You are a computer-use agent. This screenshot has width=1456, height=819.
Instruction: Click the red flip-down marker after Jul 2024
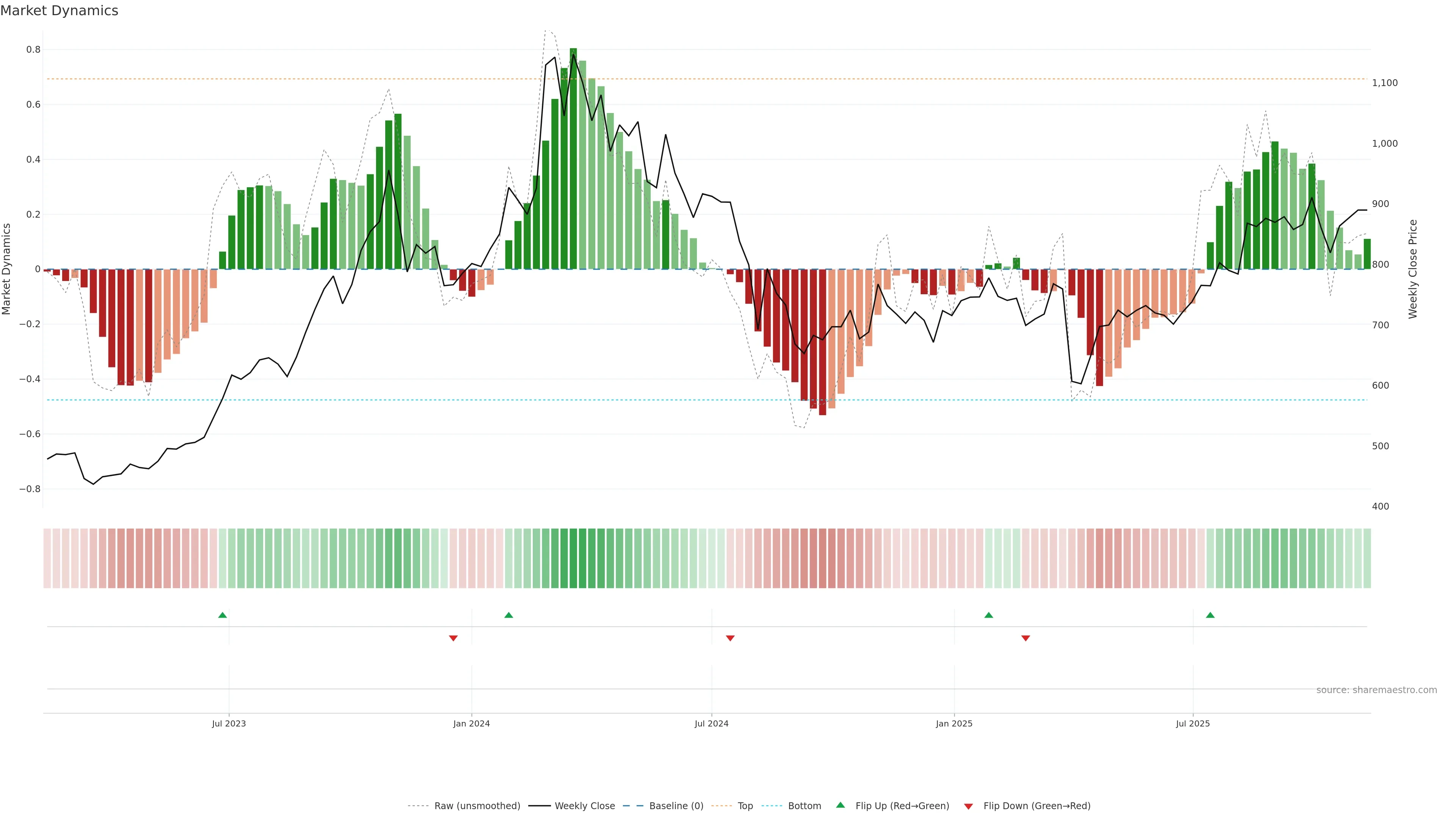click(730, 638)
